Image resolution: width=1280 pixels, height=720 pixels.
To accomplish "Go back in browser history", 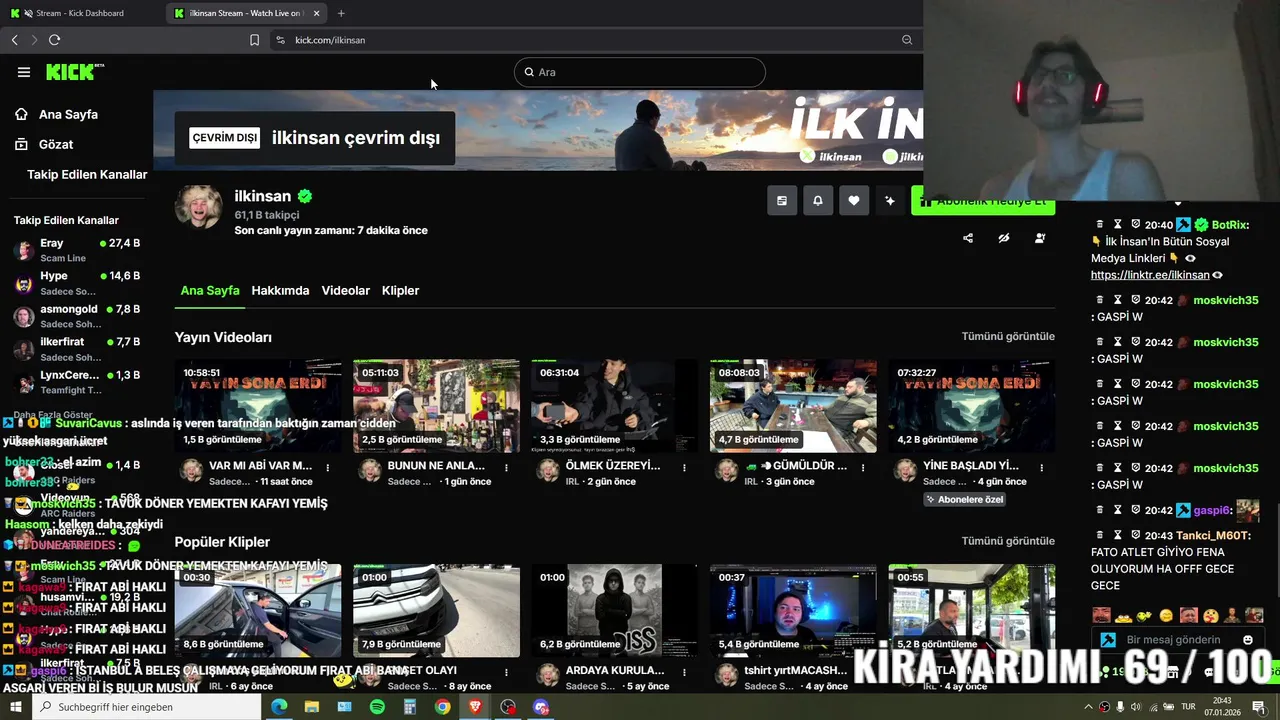I will pyautogui.click(x=14, y=40).
